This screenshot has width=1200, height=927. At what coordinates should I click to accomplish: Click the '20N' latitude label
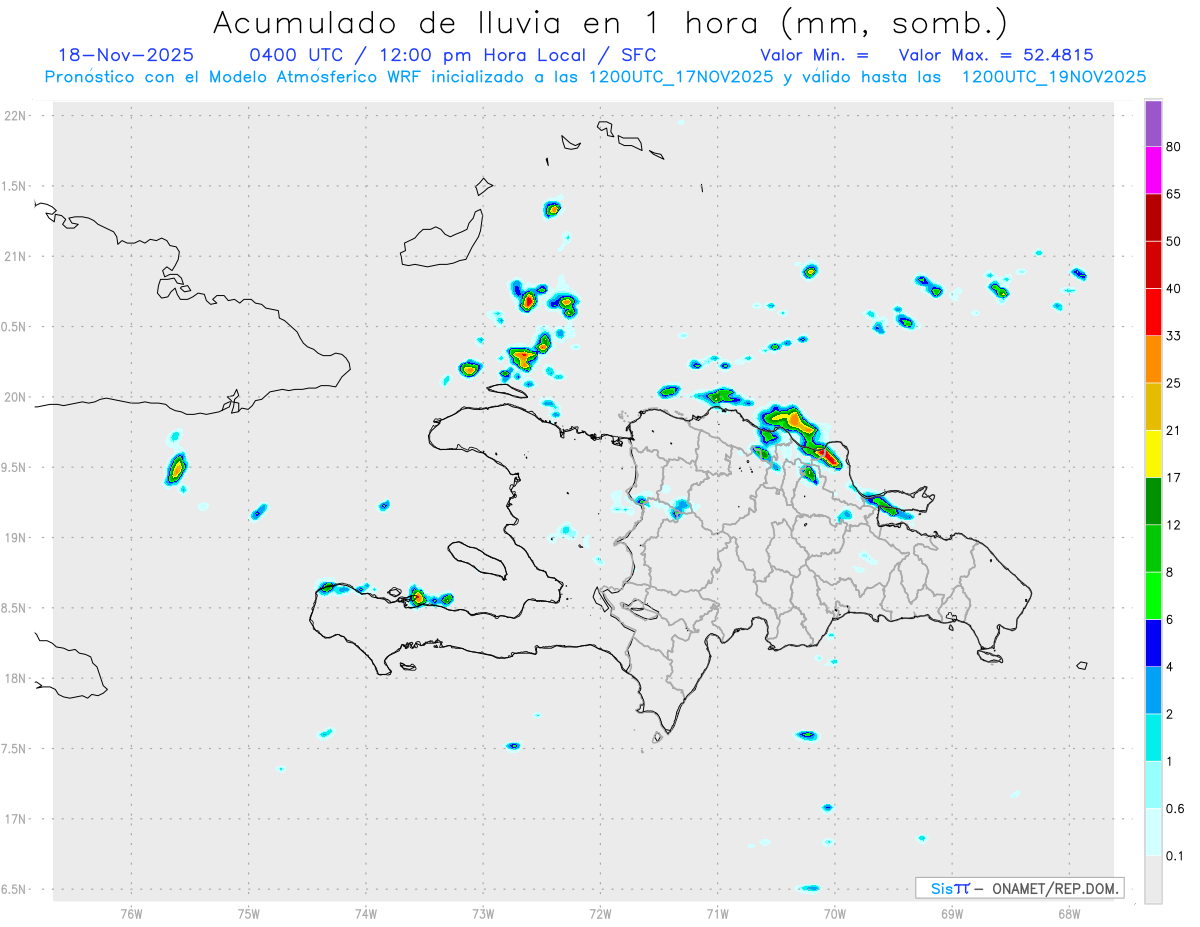(15, 397)
